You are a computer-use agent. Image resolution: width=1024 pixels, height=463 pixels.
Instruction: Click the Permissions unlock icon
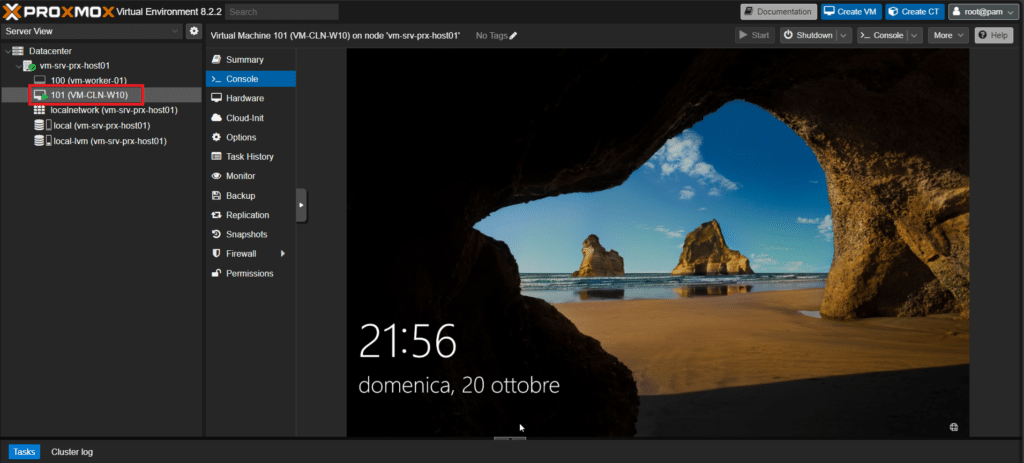216,273
